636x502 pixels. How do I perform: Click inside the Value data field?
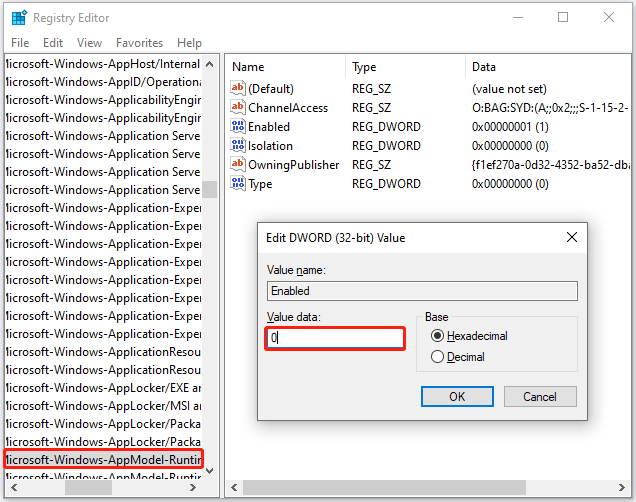click(x=335, y=338)
